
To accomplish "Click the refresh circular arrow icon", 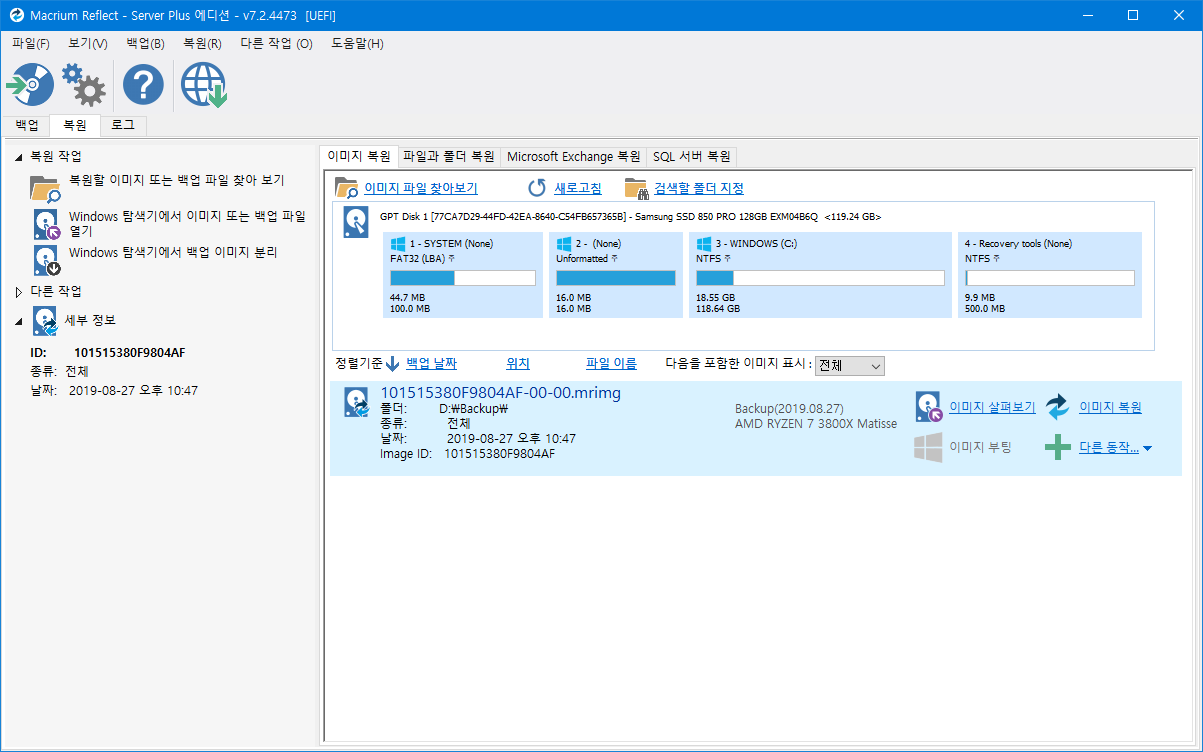I will [537, 188].
